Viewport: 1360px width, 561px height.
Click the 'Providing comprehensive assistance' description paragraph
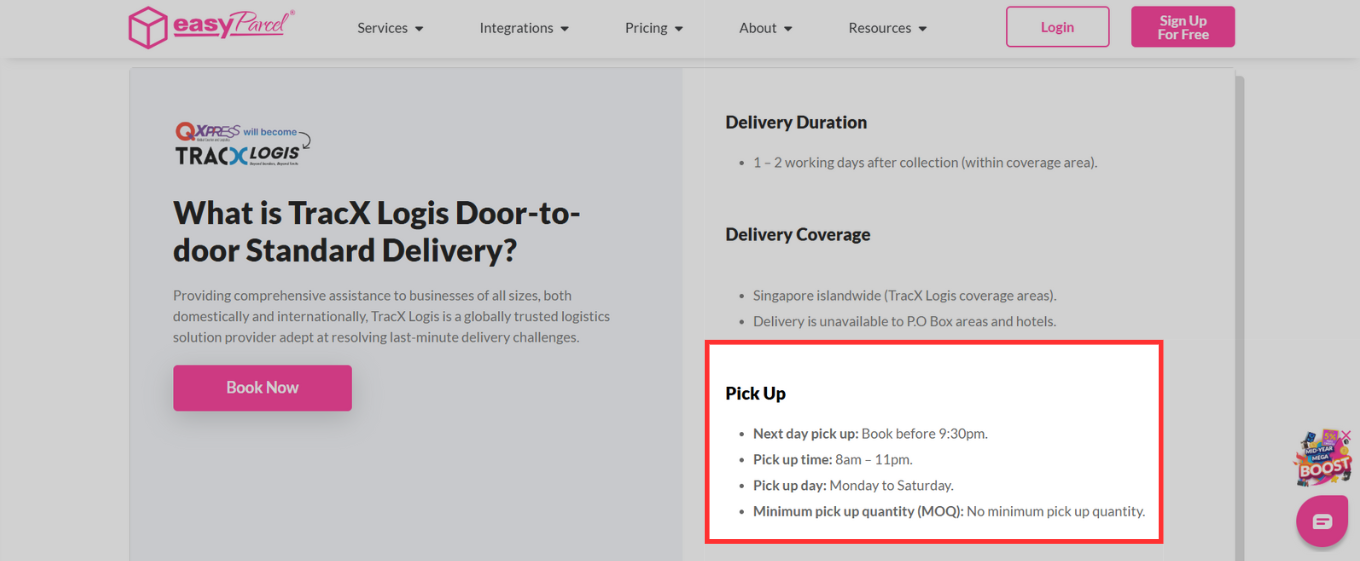391,317
